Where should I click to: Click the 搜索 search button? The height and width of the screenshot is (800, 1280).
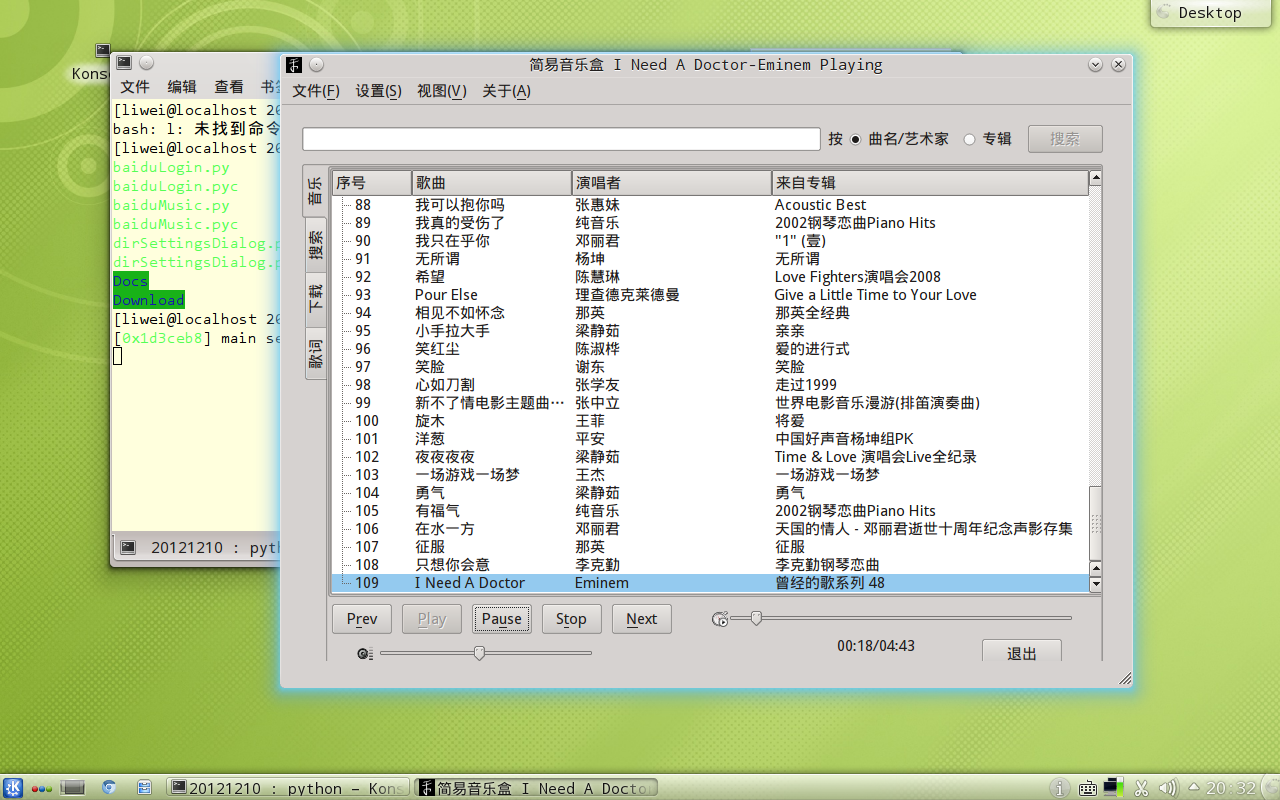click(x=1065, y=139)
